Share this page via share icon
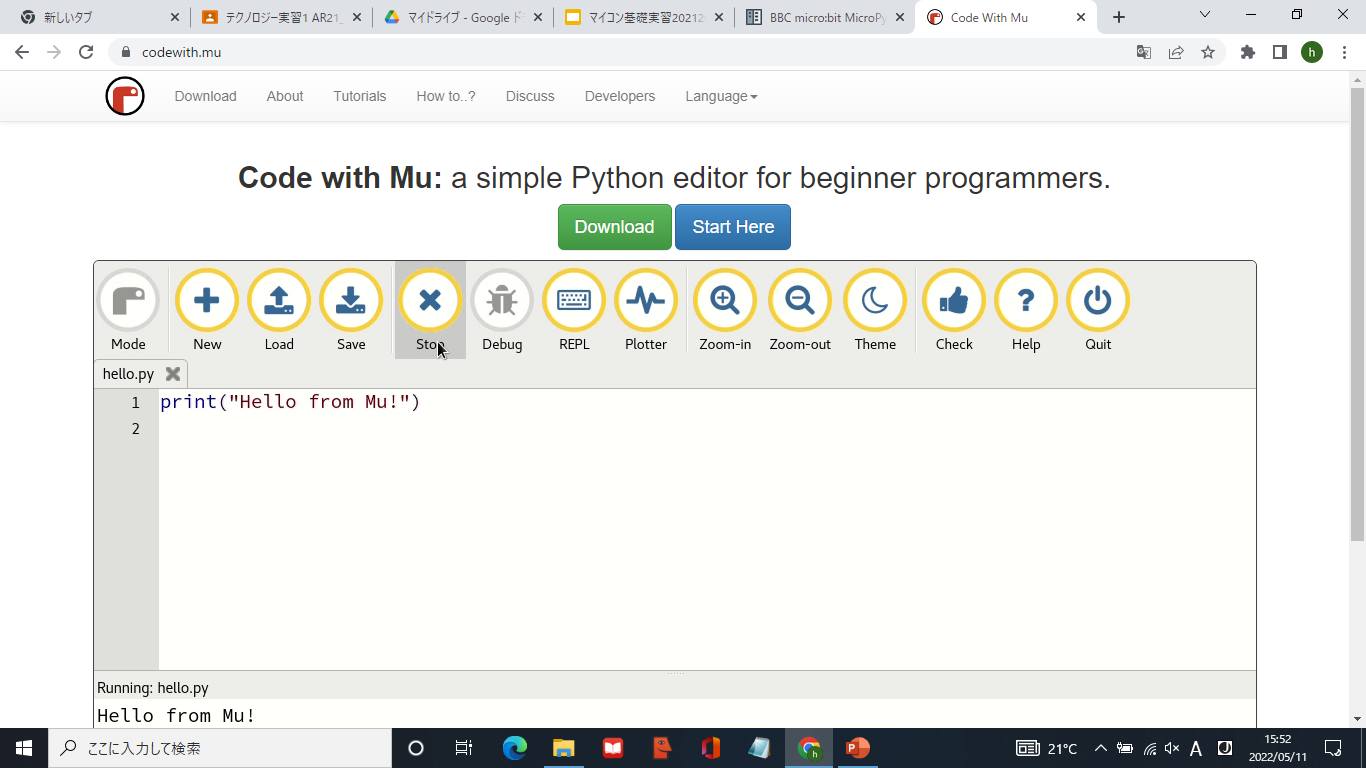The width and height of the screenshot is (1366, 768). [x=1176, y=52]
